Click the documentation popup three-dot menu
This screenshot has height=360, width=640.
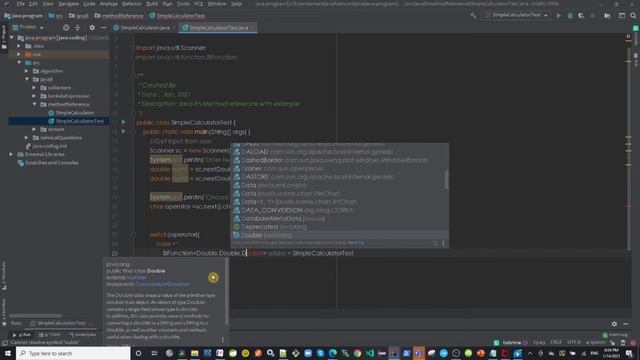(222, 340)
